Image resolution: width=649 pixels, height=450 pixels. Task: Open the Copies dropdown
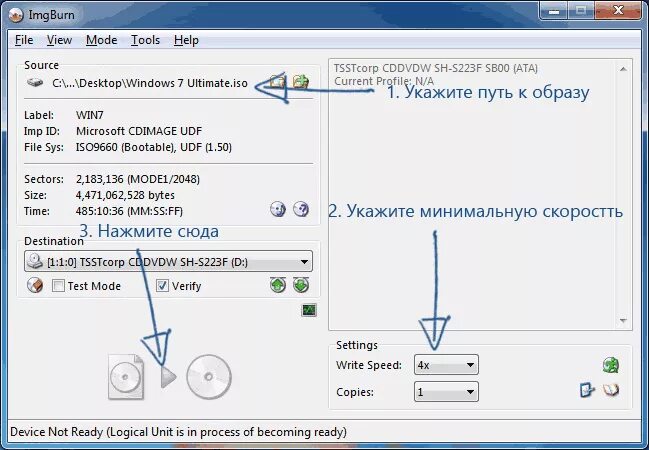446,392
